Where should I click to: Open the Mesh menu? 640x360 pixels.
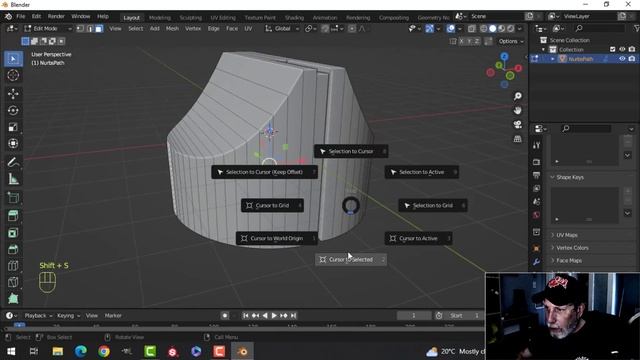point(172,29)
